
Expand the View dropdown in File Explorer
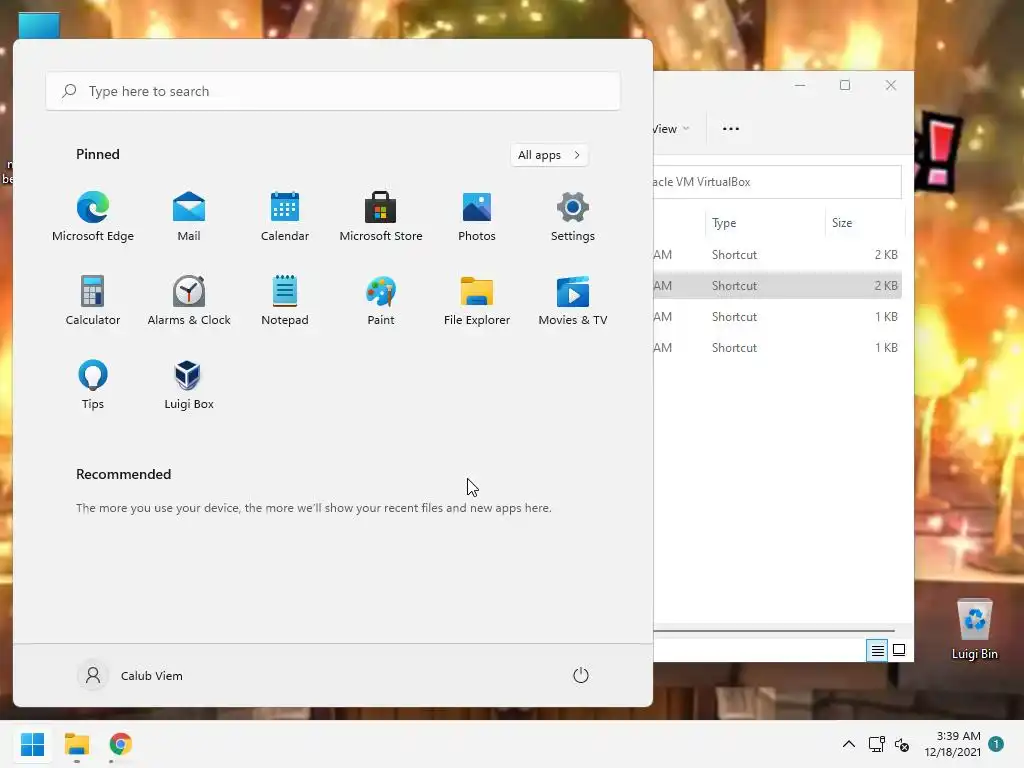click(671, 129)
